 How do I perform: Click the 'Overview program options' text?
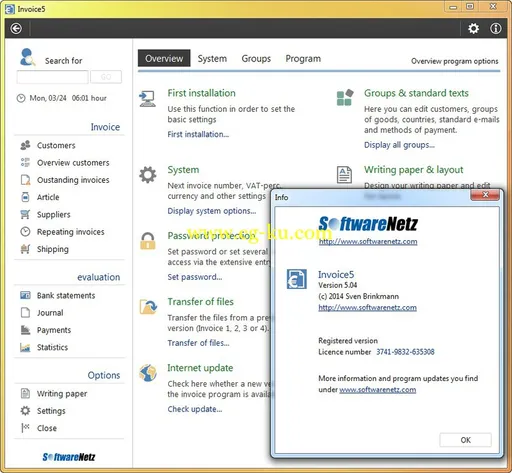[455, 61]
